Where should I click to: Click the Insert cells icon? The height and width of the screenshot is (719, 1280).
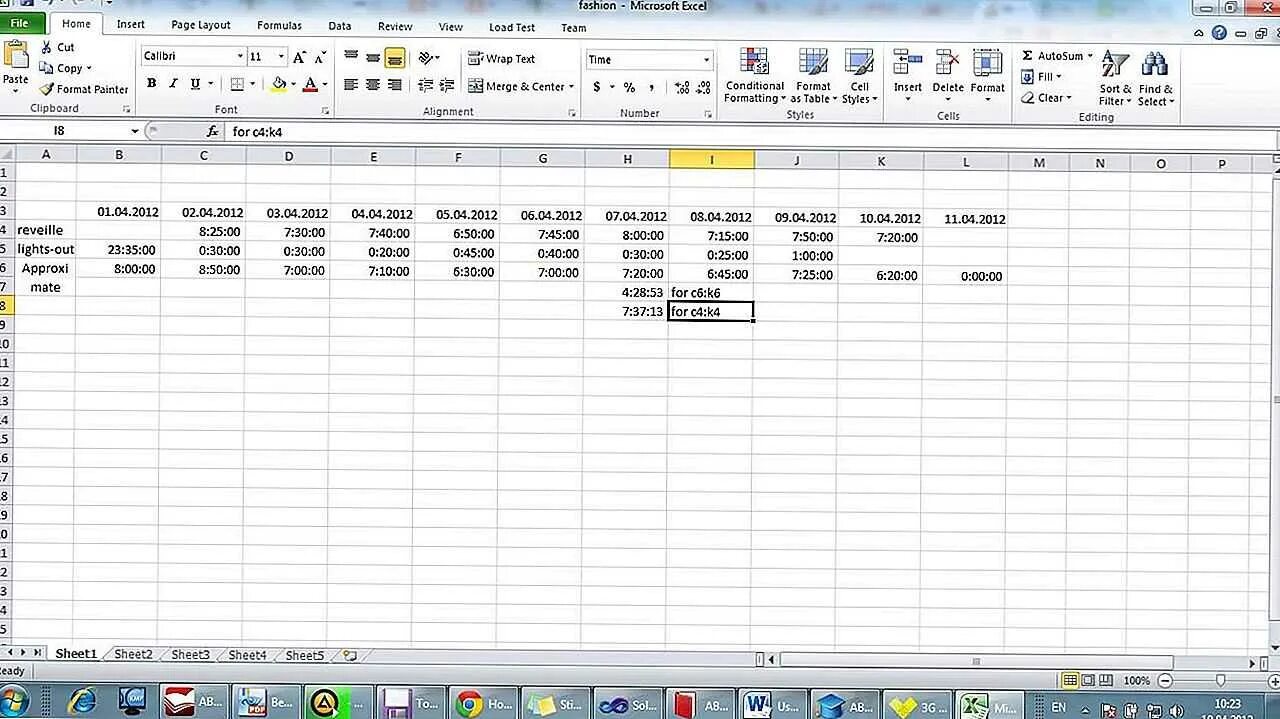pos(908,62)
